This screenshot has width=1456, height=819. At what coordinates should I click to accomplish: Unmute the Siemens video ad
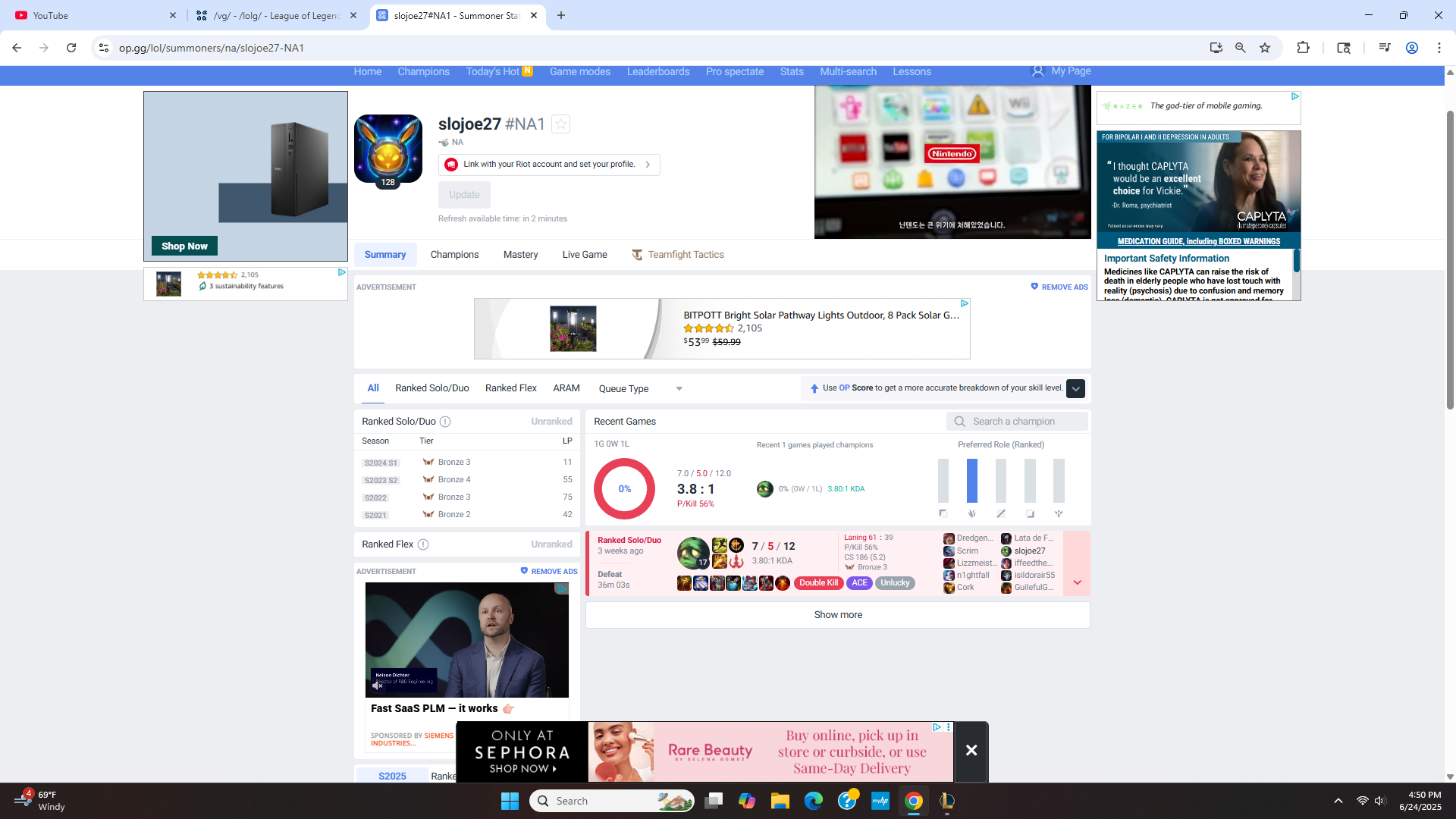tap(377, 685)
